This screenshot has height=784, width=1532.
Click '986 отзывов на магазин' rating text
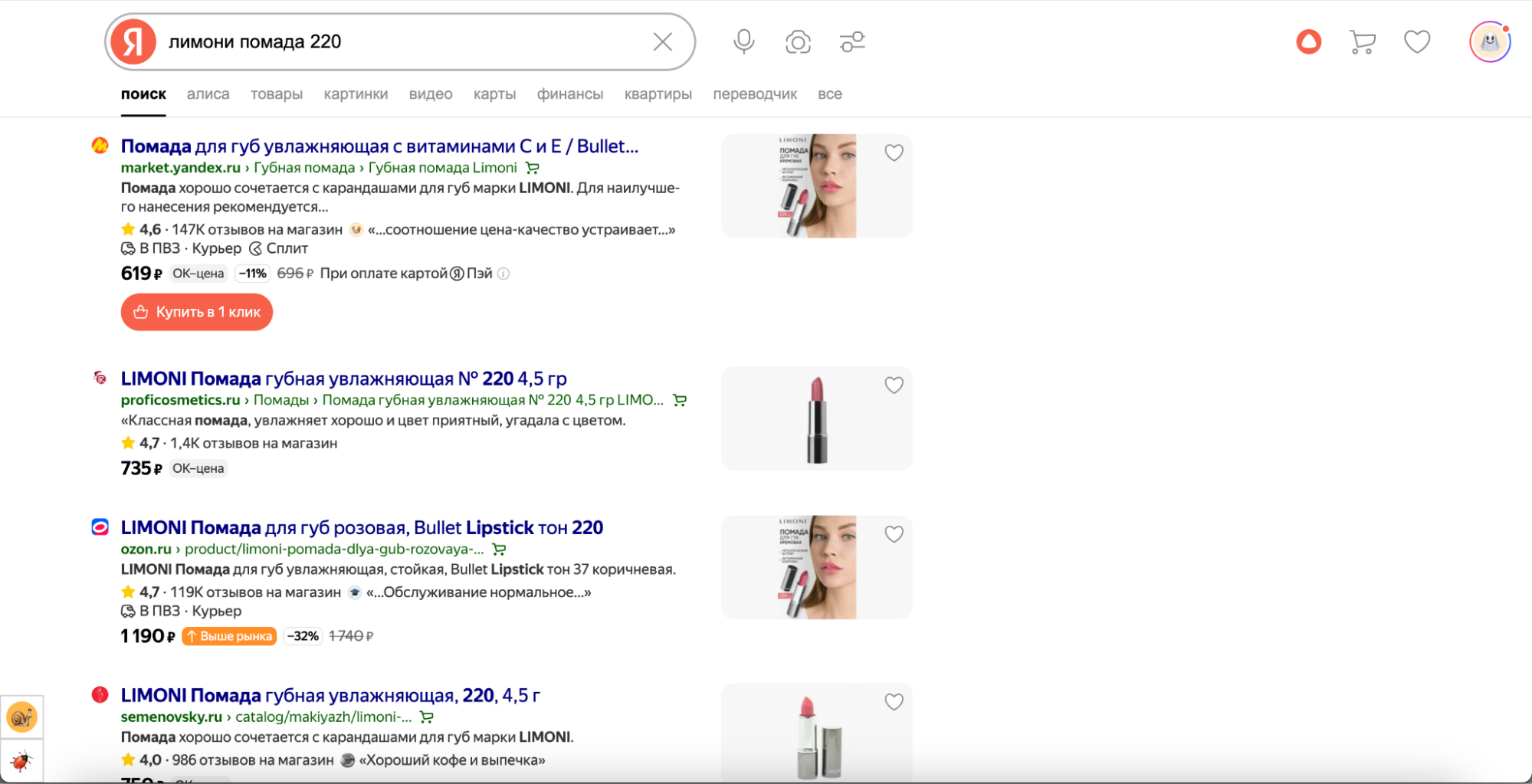pos(253,760)
